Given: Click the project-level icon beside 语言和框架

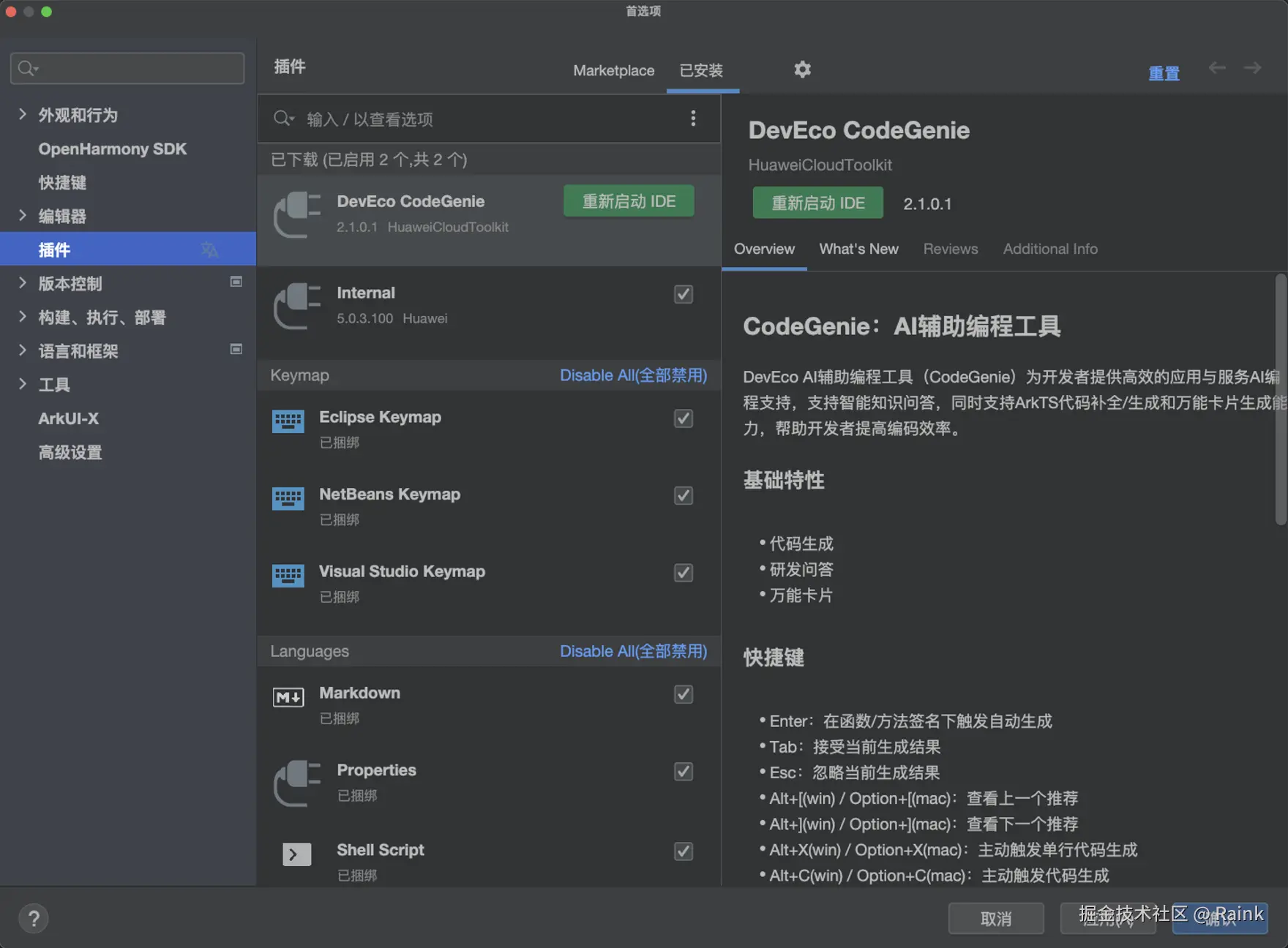Looking at the screenshot, I should click(x=236, y=349).
